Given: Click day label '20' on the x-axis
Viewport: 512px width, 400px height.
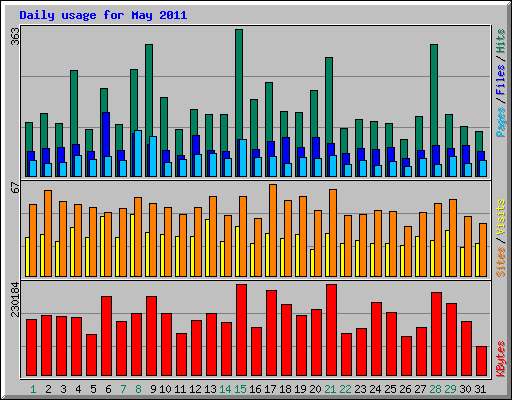Looking at the screenshot, I should click(x=315, y=389).
